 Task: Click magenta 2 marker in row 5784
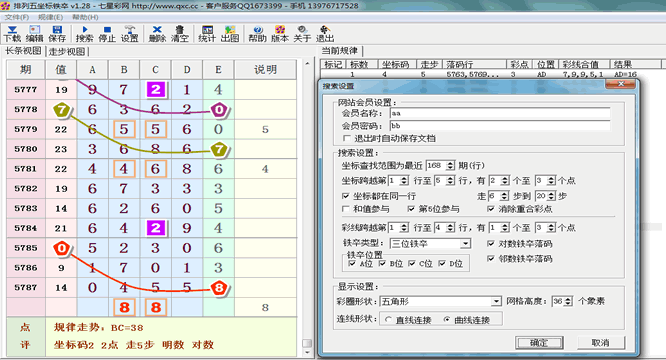click(155, 228)
